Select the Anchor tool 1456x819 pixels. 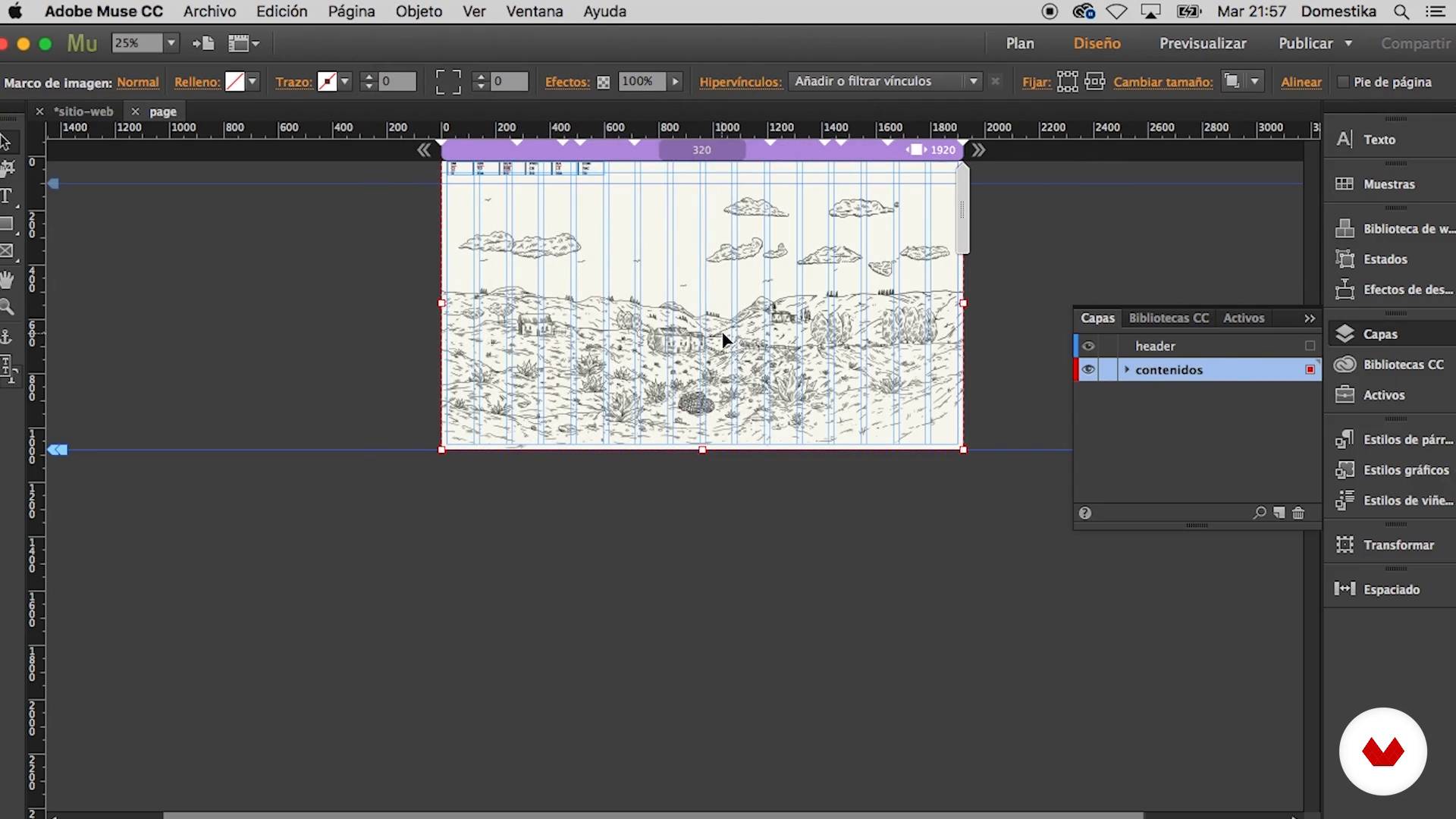click(7, 336)
